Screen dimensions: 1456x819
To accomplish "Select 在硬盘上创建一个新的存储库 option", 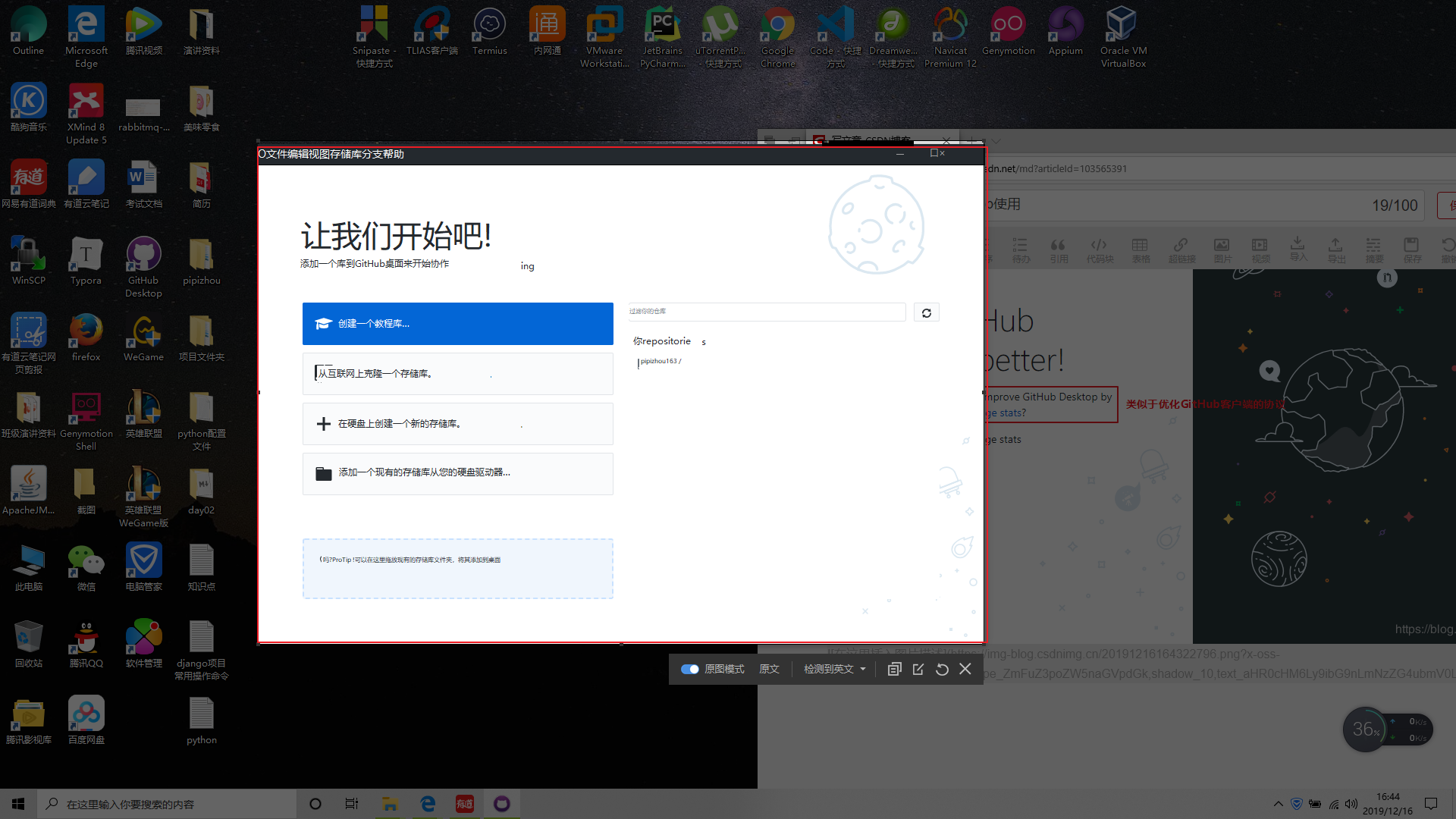I will click(x=457, y=423).
